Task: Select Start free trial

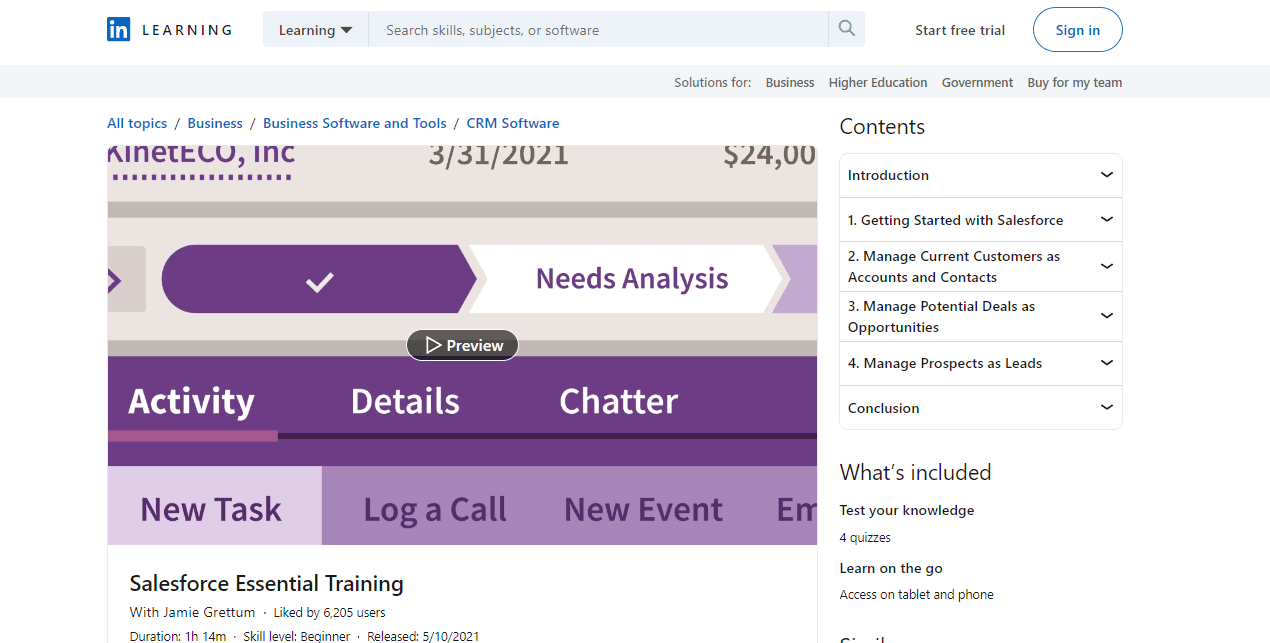Action: tap(959, 29)
